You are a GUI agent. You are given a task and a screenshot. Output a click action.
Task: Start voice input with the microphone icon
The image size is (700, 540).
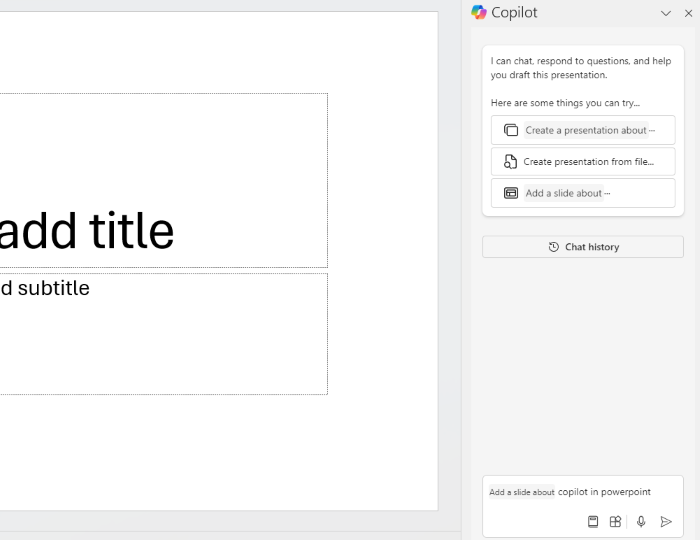click(x=641, y=521)
